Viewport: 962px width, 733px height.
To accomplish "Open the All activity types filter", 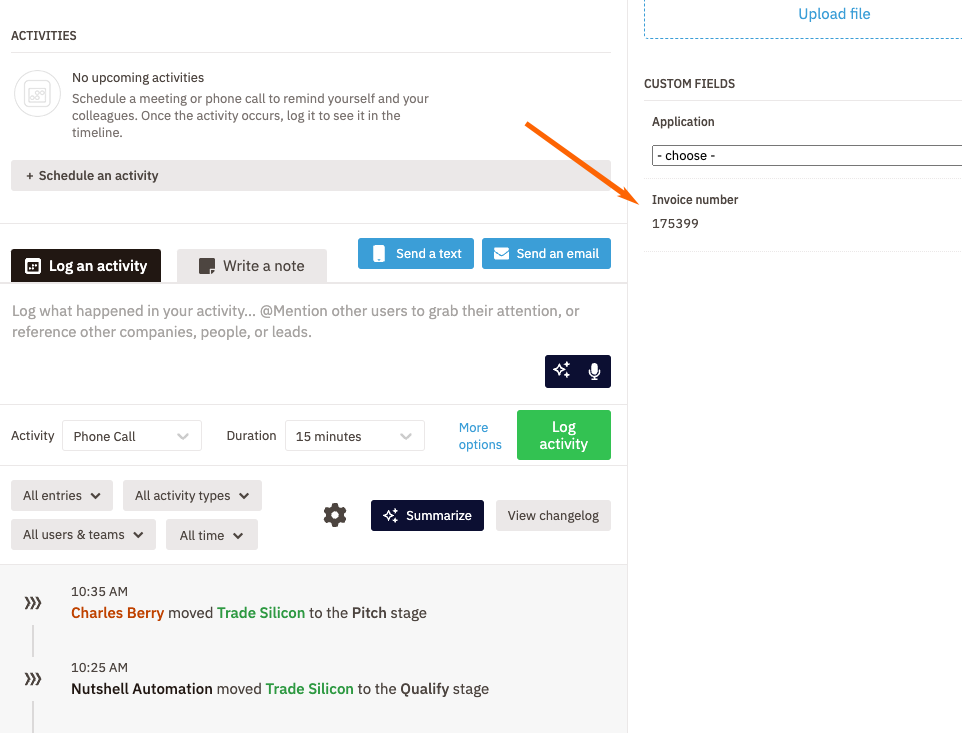I will [192, 496].
